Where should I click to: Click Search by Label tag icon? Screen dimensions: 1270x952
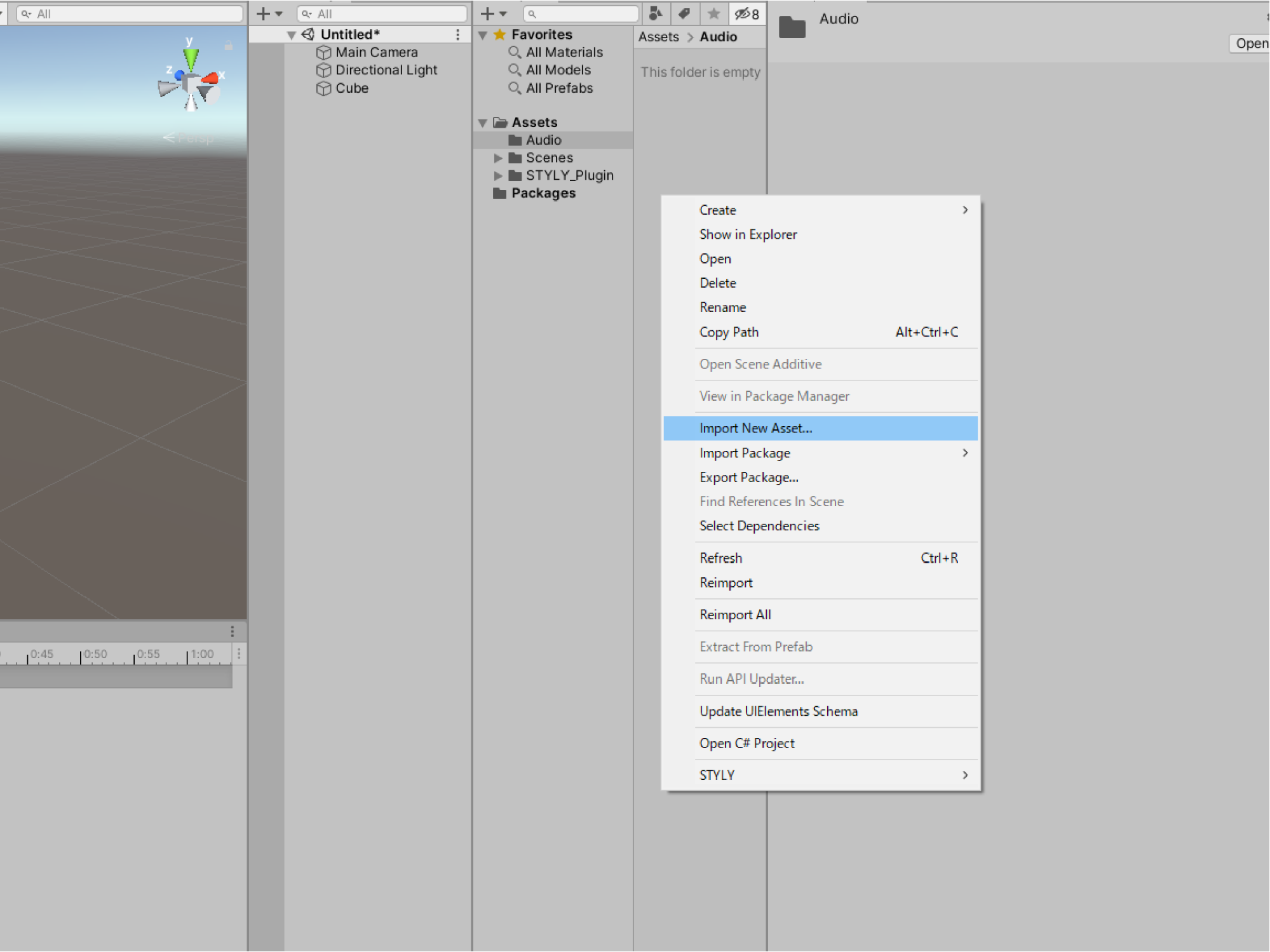[x=684, y=13]
